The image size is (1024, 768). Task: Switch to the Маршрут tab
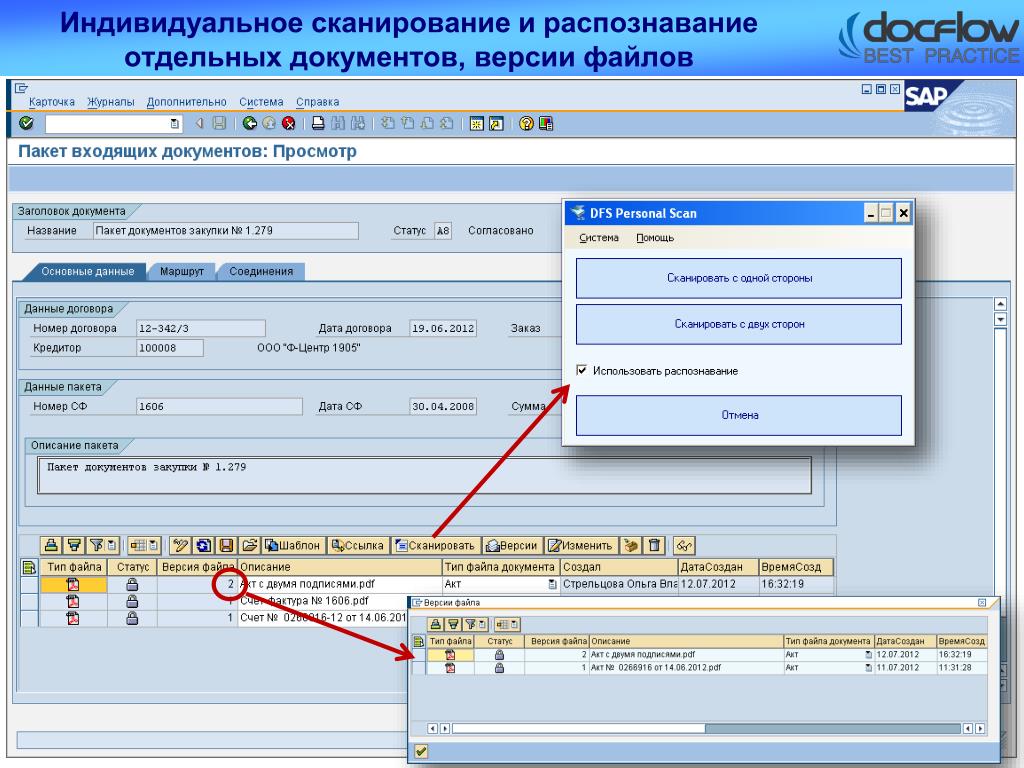click(182, 271)
